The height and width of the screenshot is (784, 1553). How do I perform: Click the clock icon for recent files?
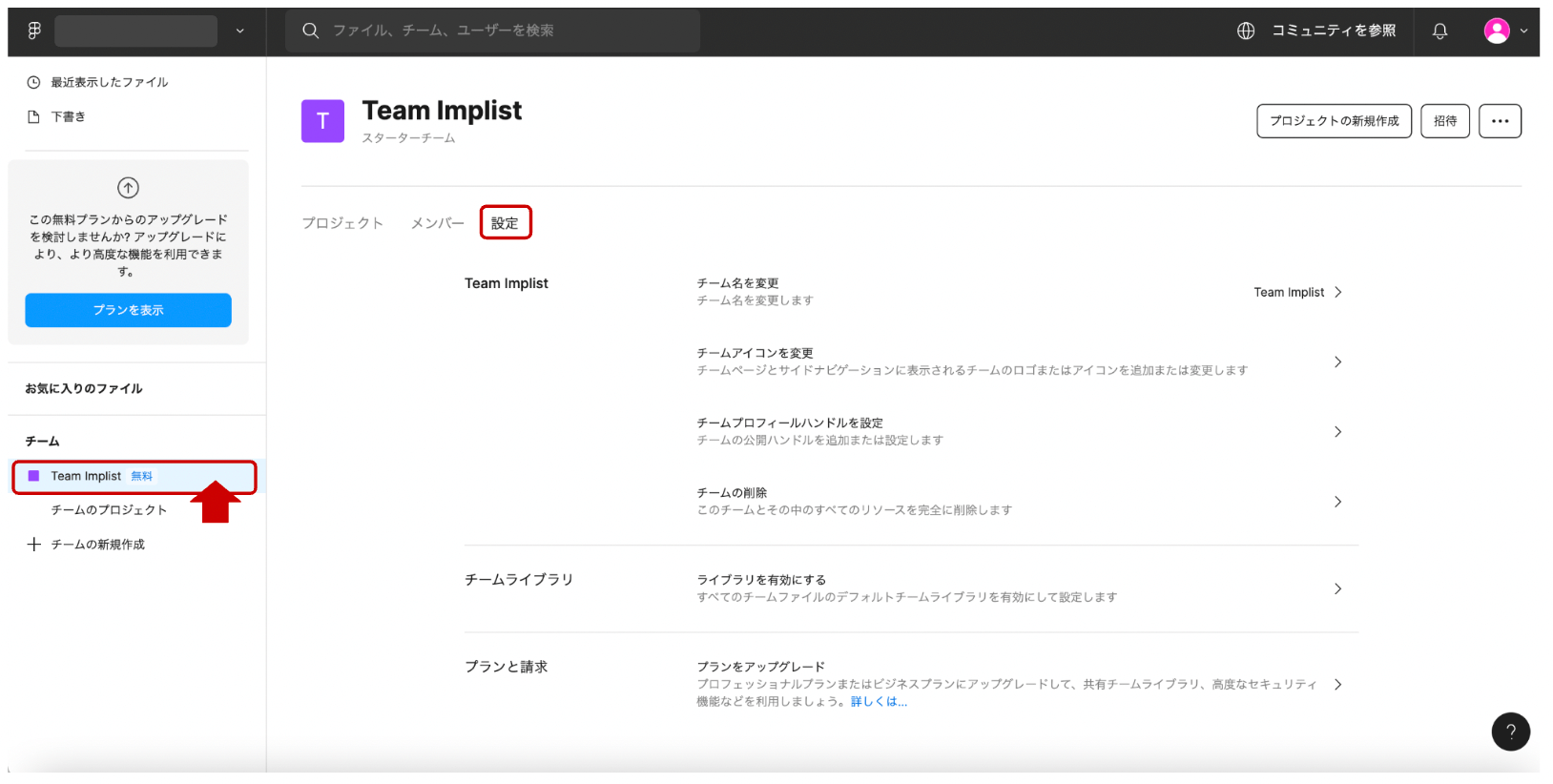click(33, 82)
